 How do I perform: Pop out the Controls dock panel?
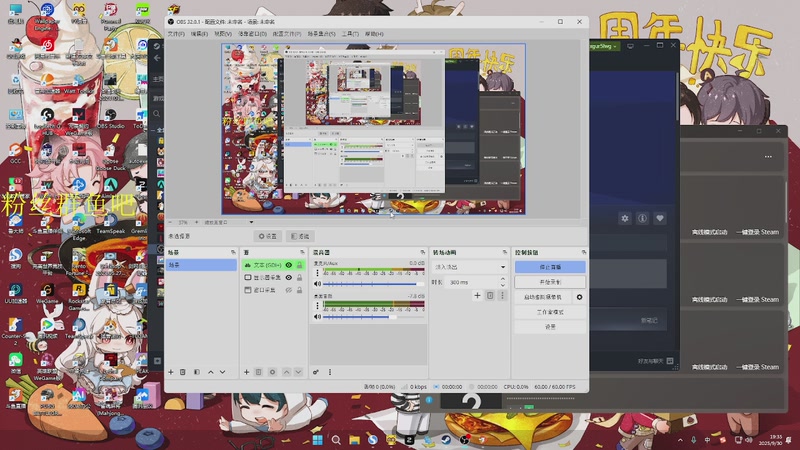coord(583,253)
